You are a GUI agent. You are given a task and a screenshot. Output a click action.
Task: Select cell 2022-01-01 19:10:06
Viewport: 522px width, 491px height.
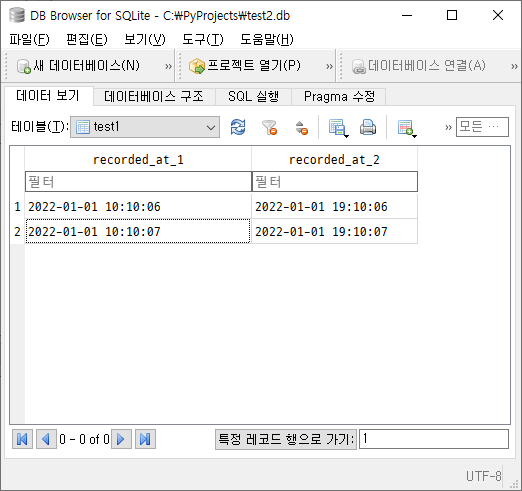pos(334,207)
